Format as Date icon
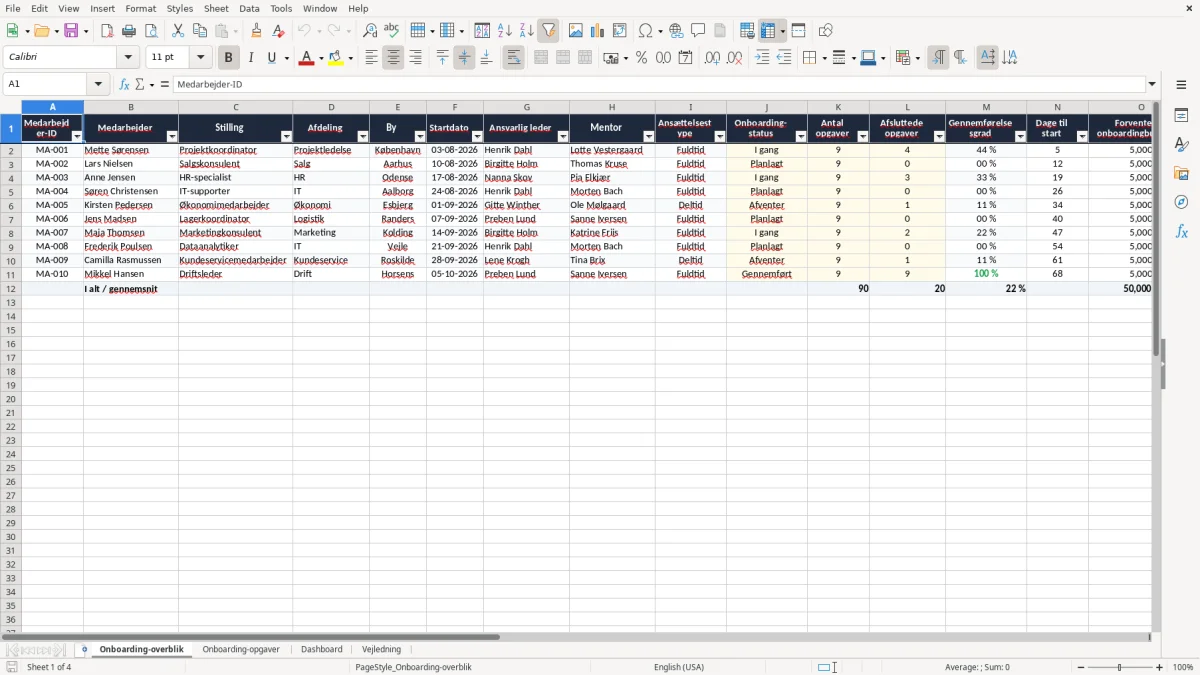1200x675 pixels. point(685,58)
